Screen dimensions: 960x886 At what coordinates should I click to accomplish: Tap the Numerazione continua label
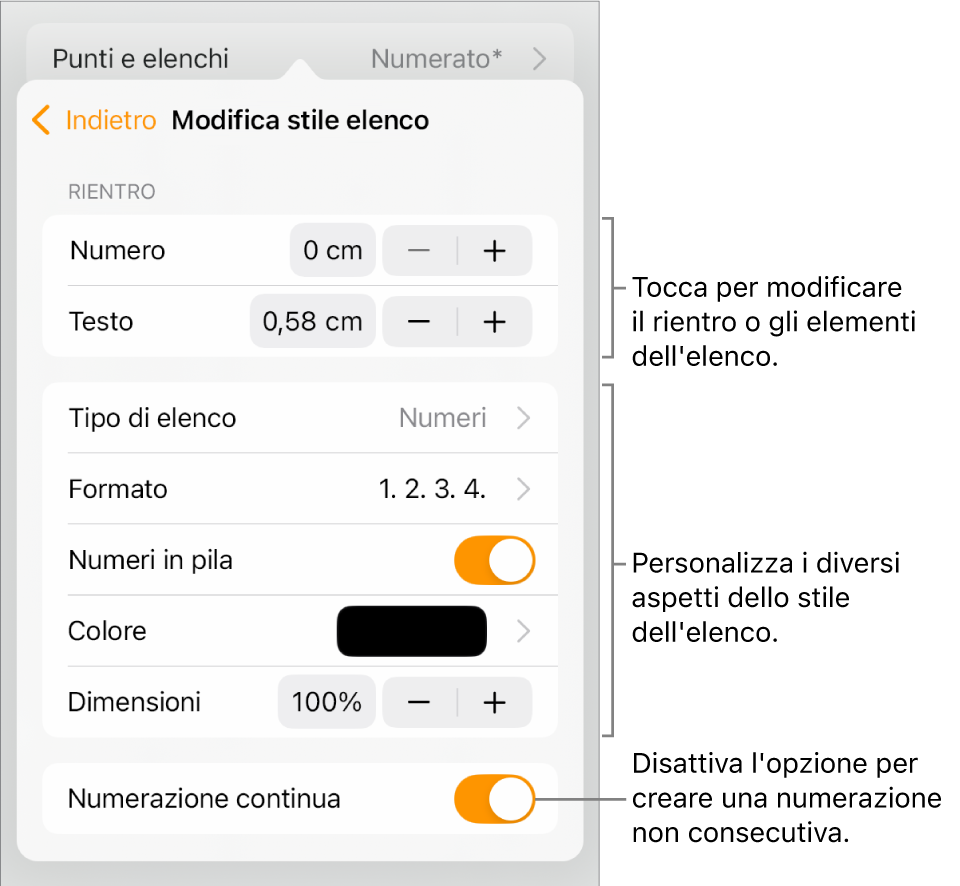coord(204,798)
